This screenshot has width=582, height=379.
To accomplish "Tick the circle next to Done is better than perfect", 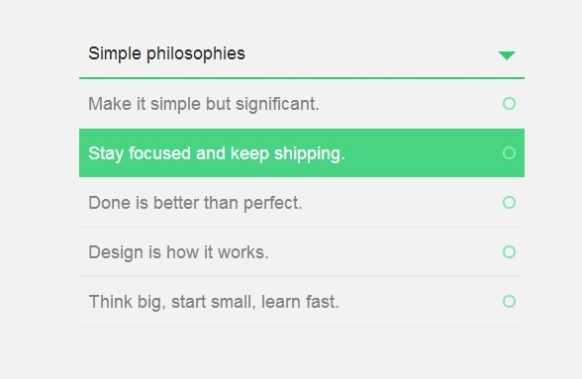I will pyautogui.click(x=509, y=202).
